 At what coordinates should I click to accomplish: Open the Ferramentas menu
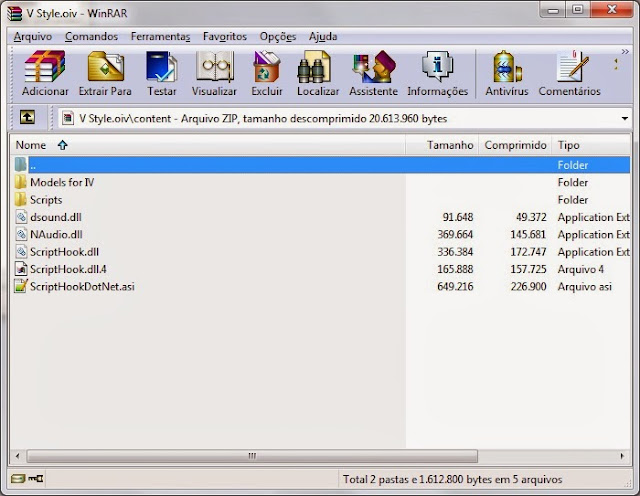pyautogui.click(x=160, y=36)
